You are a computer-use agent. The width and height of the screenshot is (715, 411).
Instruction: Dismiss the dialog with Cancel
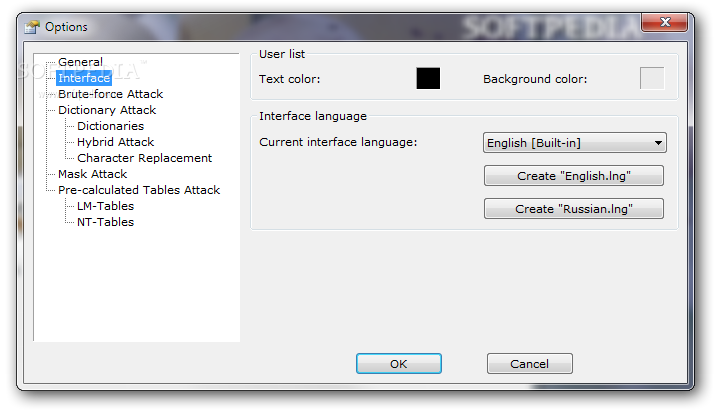point(529,364)
